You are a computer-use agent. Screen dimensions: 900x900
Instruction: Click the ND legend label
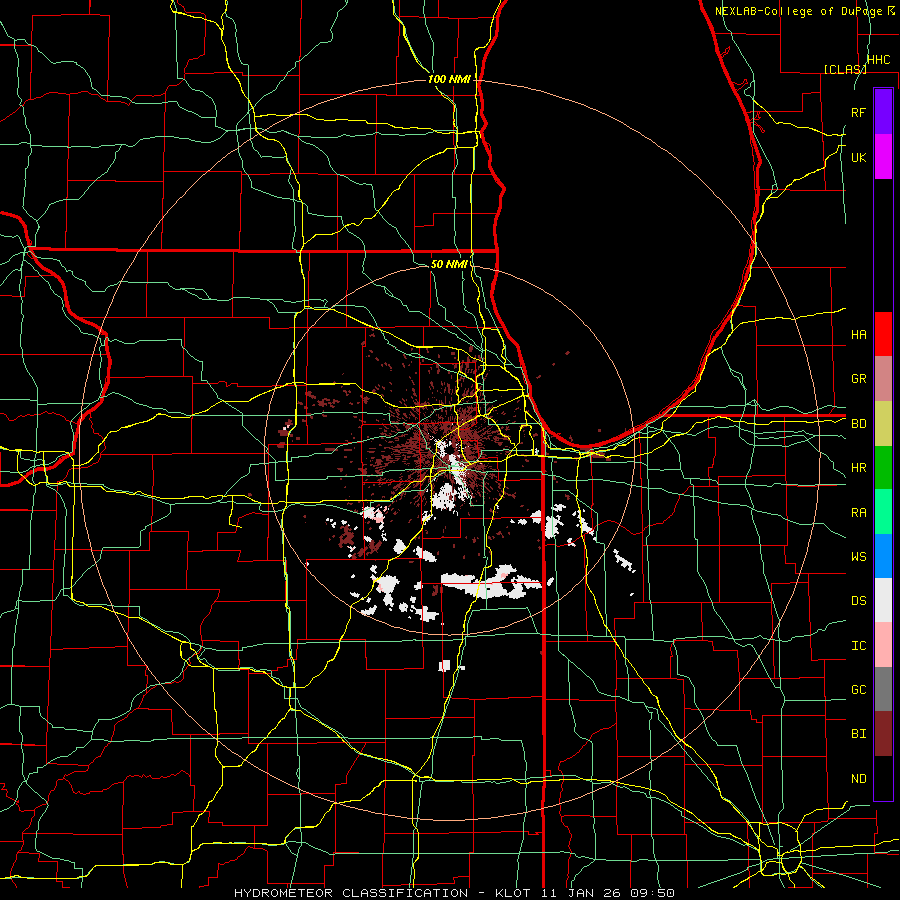click(858, 779)
